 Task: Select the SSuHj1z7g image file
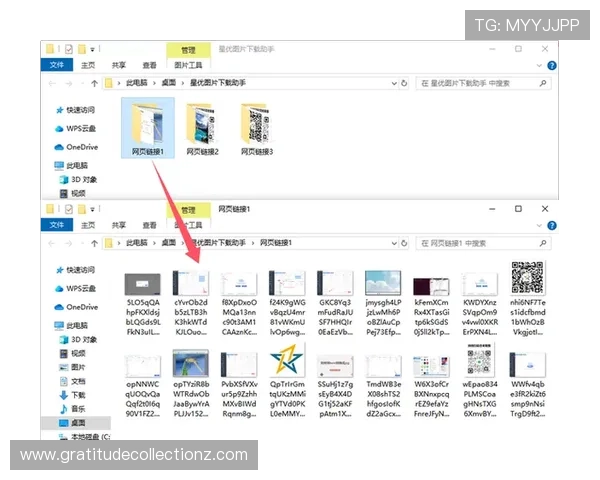[335, 386]
